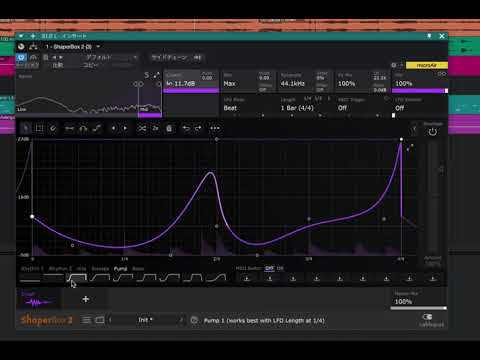
Task: Click the band solo S icon
Action: point(147,75)
